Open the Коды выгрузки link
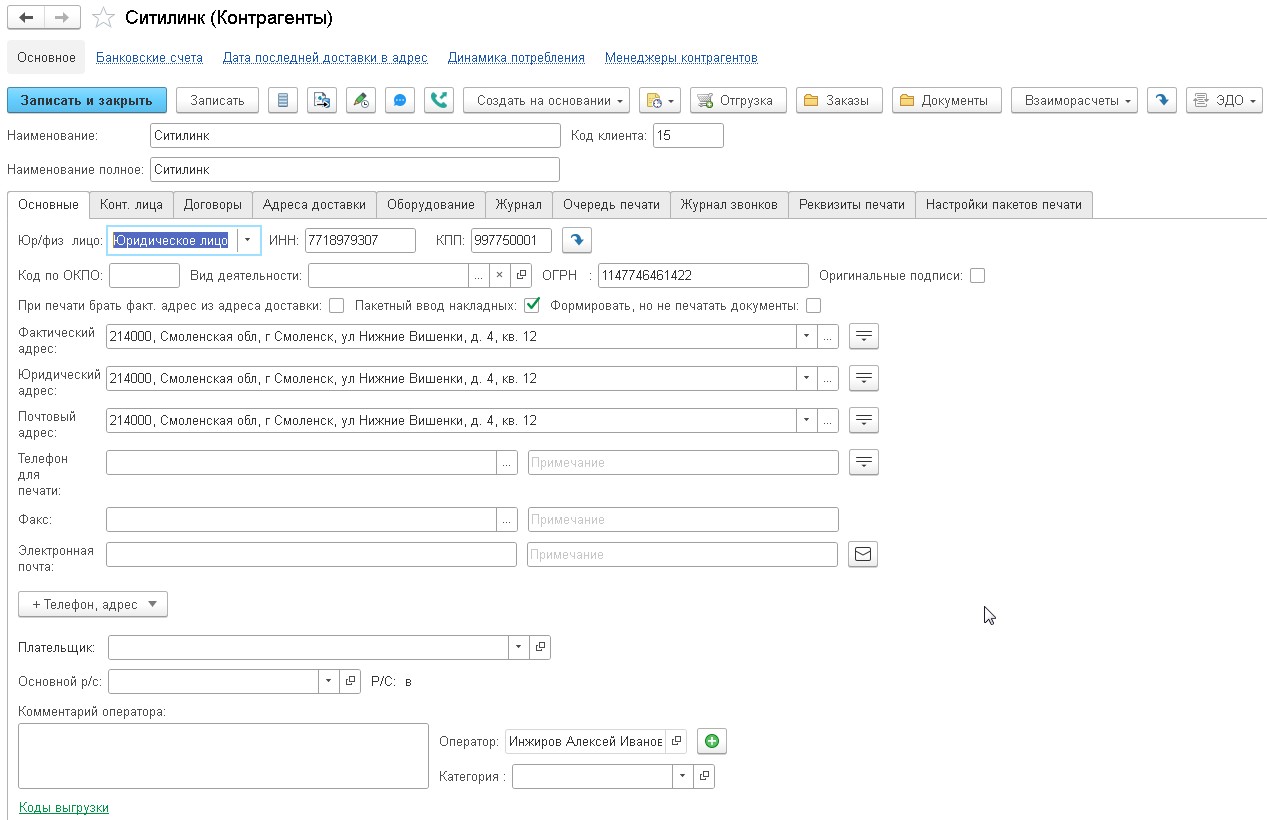 64,807
